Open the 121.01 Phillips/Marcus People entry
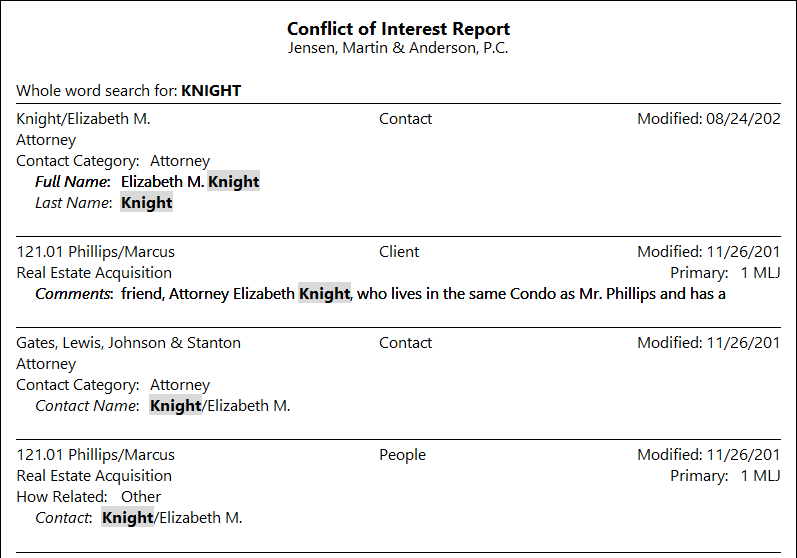The height and width of the screenshot is (558, 797). [x=96, y=454]
